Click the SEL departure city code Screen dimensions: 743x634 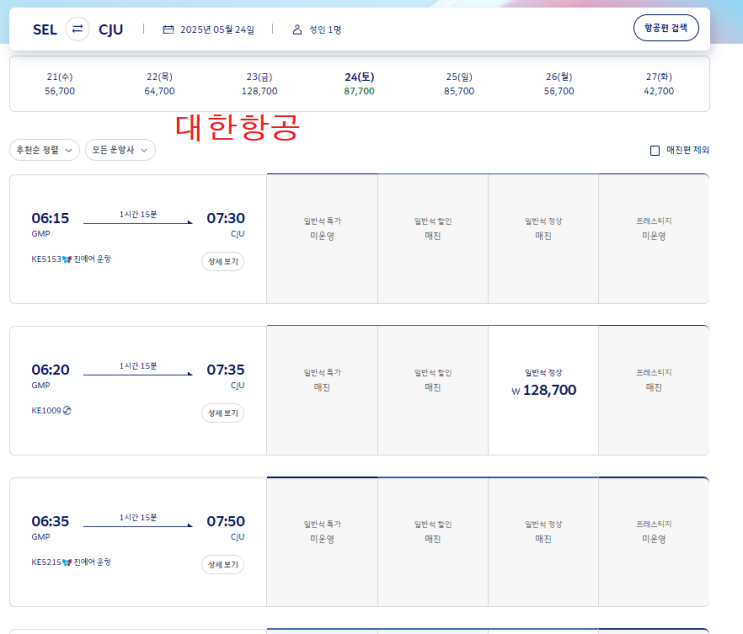pos(45,29)
